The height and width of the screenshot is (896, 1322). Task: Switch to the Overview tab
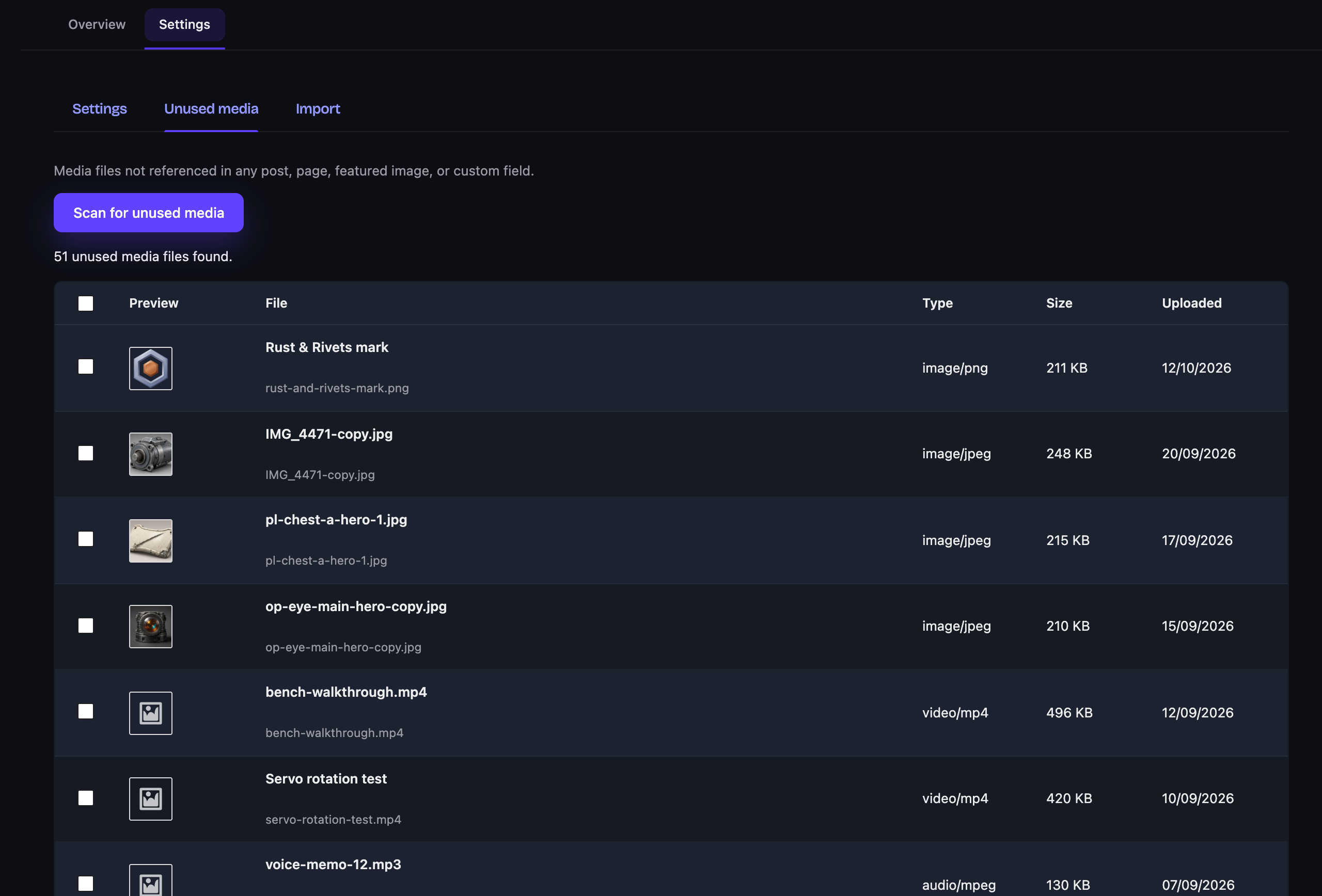coord(97,24)
